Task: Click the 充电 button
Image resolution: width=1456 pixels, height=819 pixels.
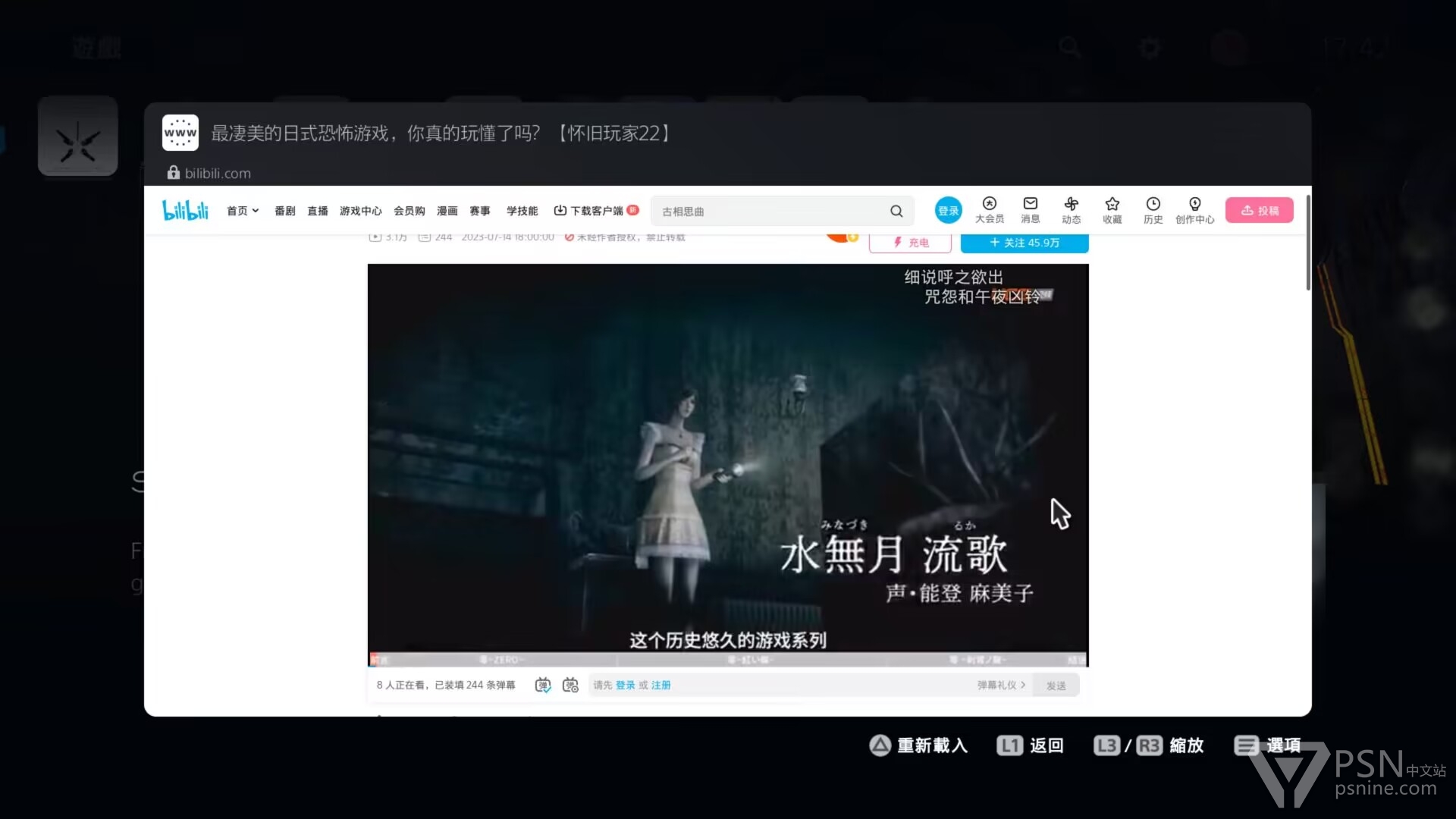Action: click(x=910, y=243)
